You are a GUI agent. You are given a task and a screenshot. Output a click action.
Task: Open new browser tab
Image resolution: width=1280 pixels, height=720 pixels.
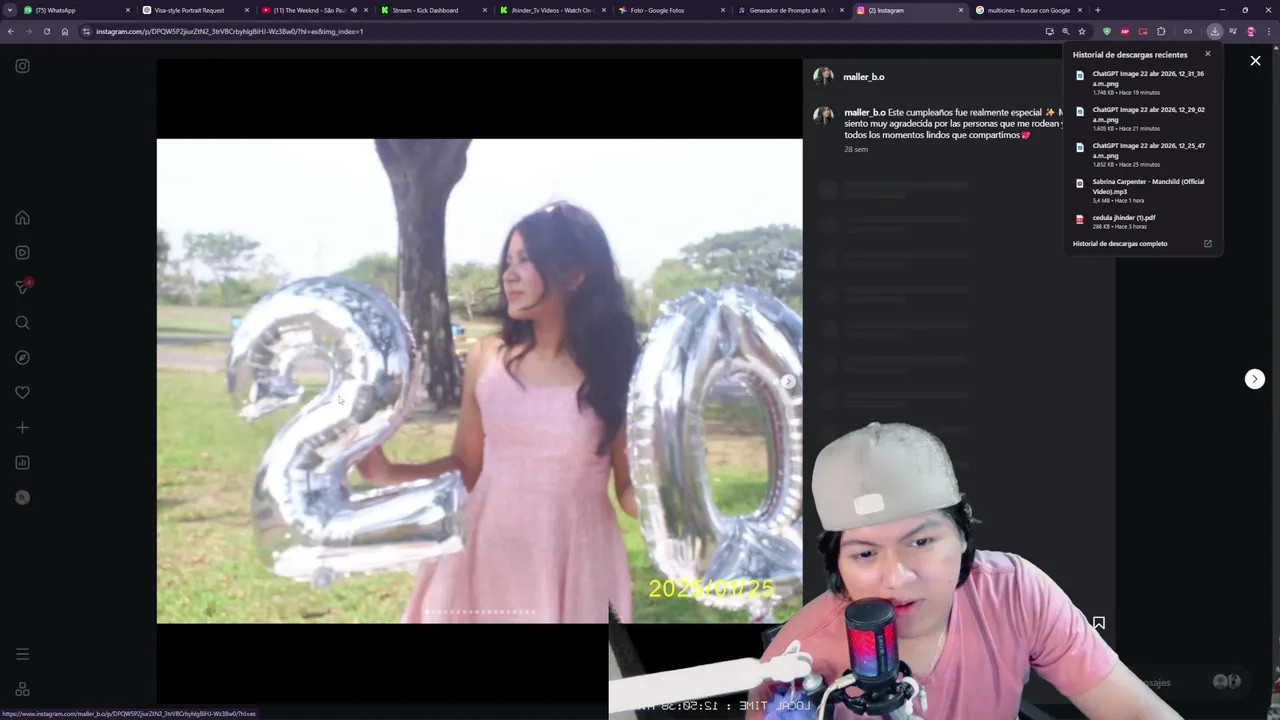coord(1098,10)
